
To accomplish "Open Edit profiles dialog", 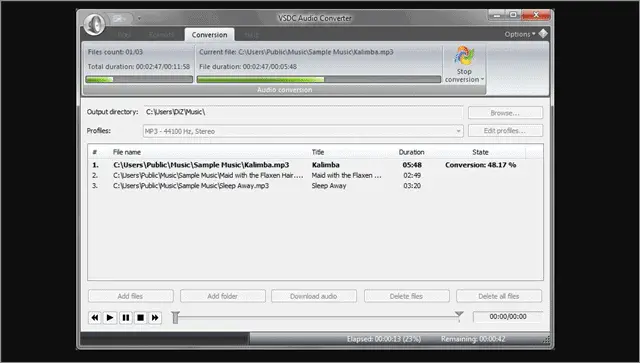I will click(x=505, y=131).
